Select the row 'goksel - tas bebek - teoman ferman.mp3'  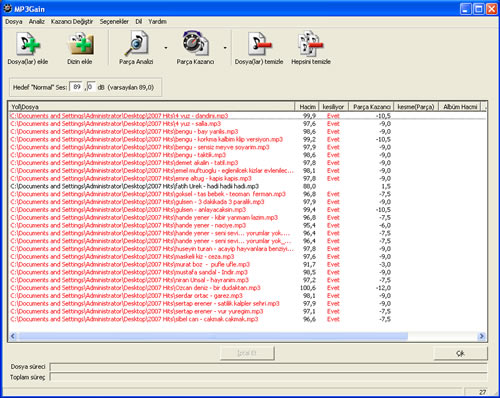[247, 194]
